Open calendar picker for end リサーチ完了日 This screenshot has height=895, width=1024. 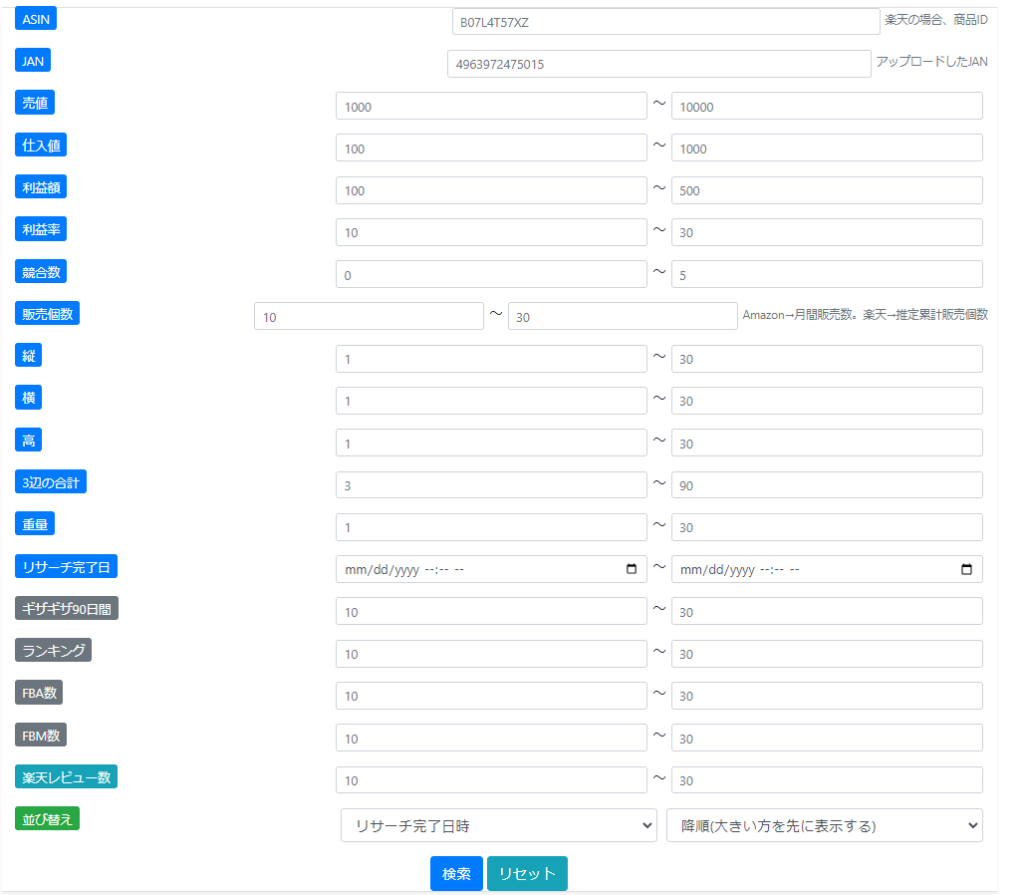tap(966, 569)
